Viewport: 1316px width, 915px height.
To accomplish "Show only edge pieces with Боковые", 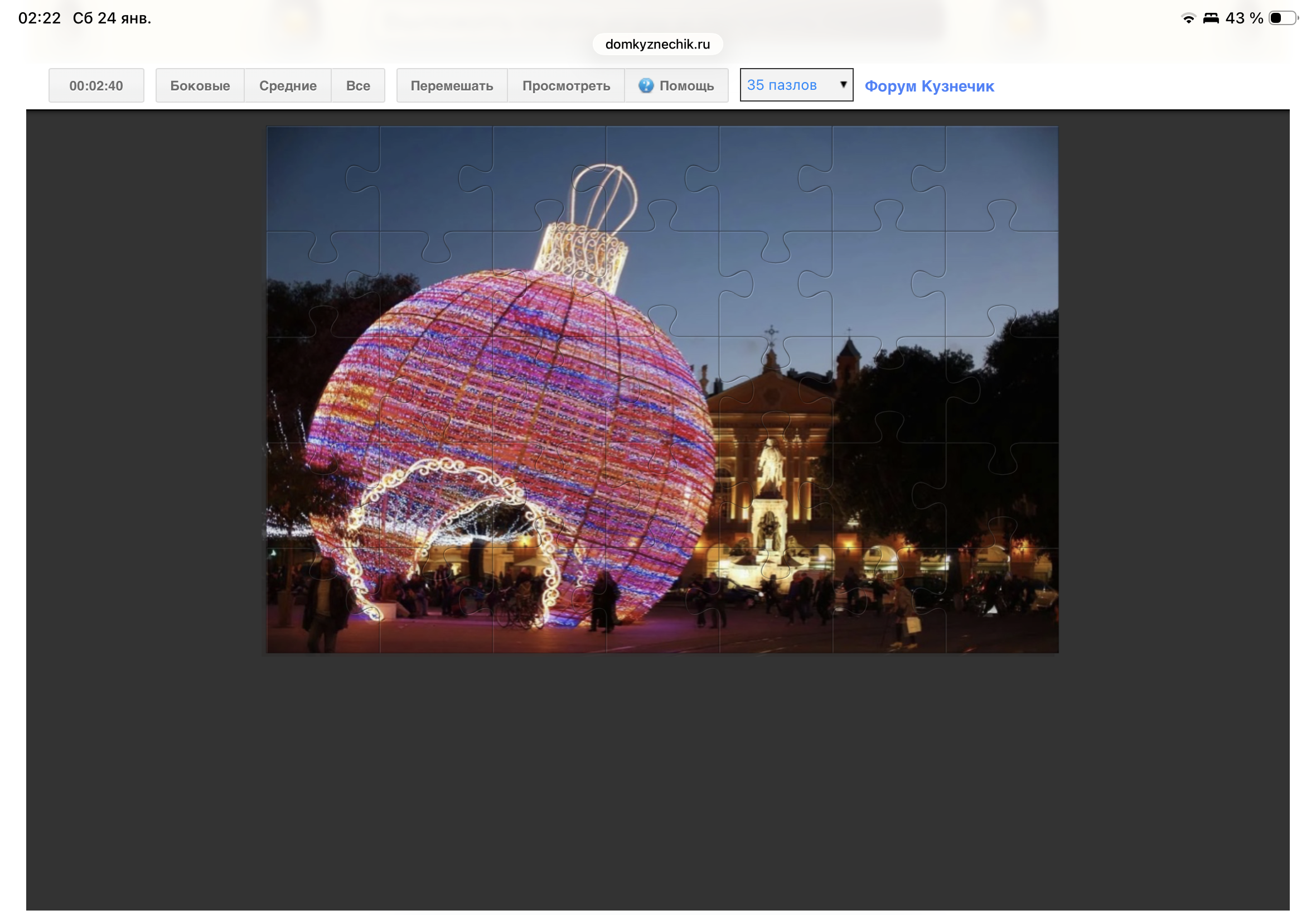I will 200,85.
